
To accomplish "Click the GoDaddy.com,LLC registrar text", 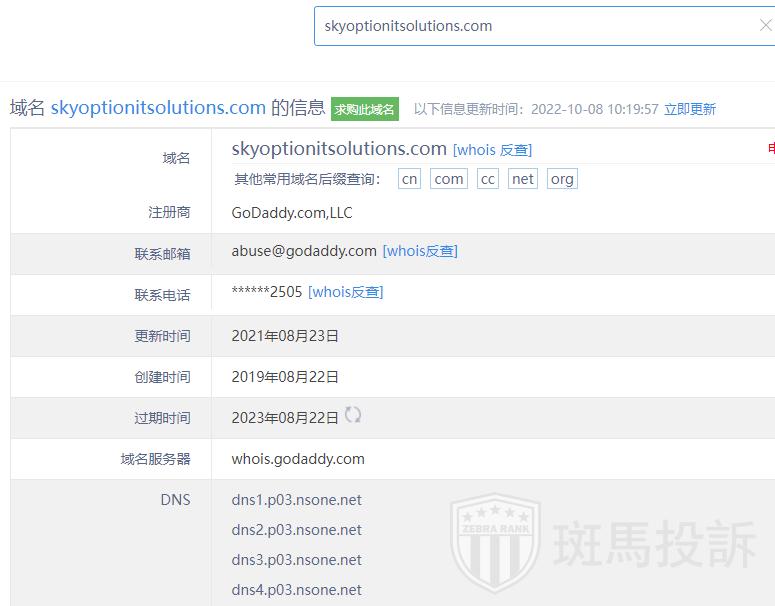I will 292,213.
